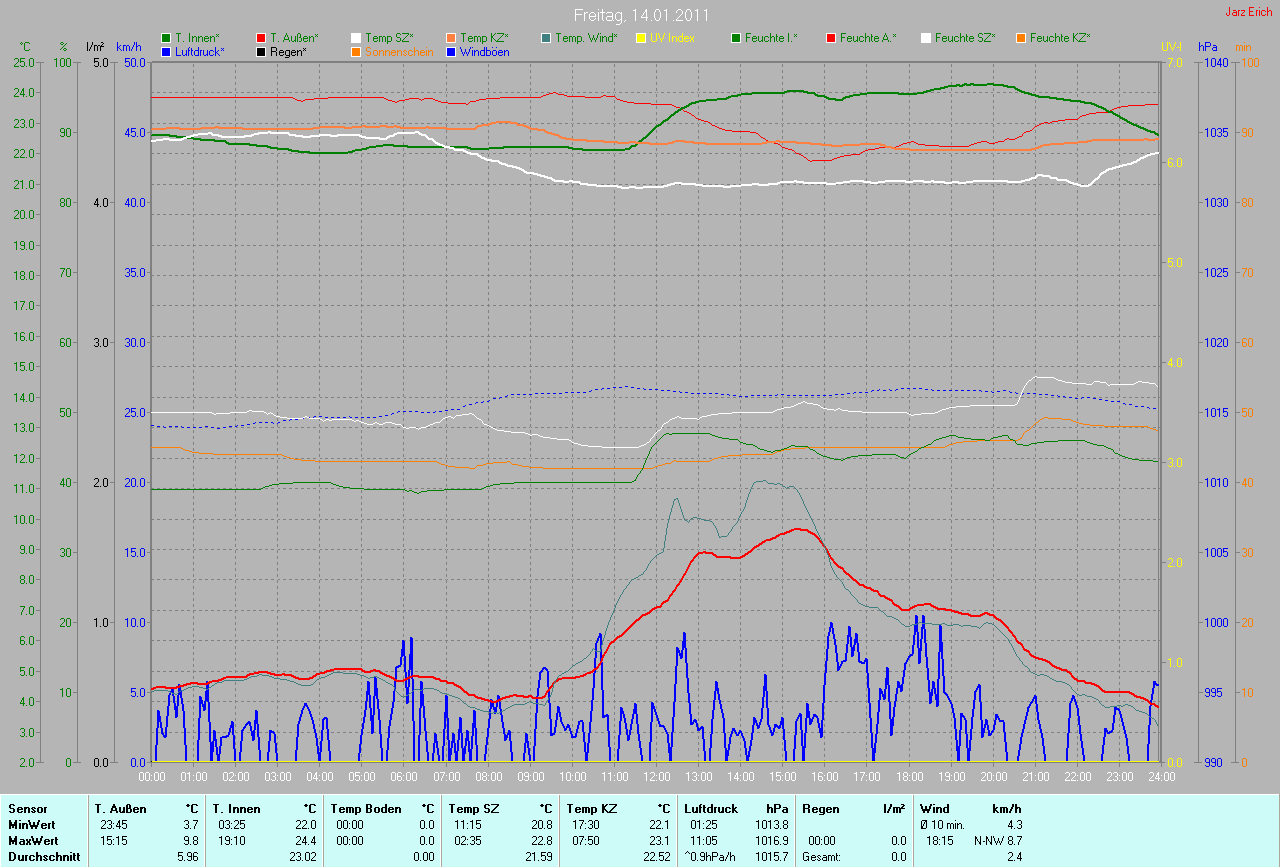1280x867 pixels.
Task: Click the red T. Außen legend square
Action: click(262, 38)
